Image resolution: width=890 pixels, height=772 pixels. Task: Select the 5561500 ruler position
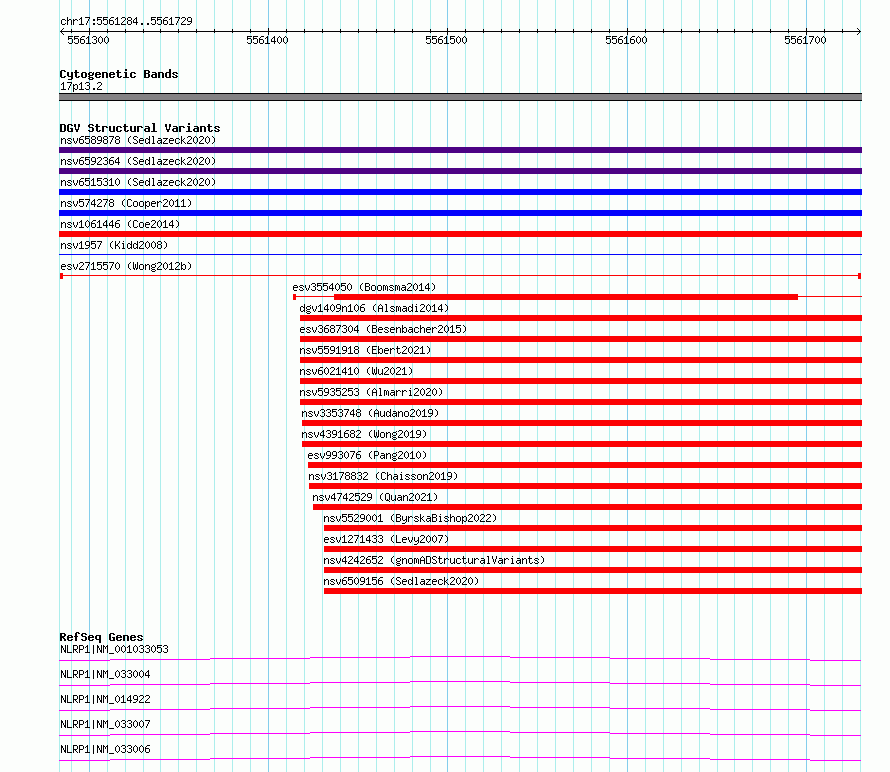[446, 40]
